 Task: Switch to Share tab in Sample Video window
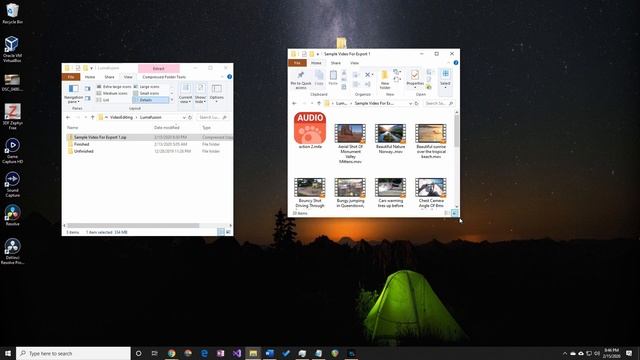coord(336,63)
